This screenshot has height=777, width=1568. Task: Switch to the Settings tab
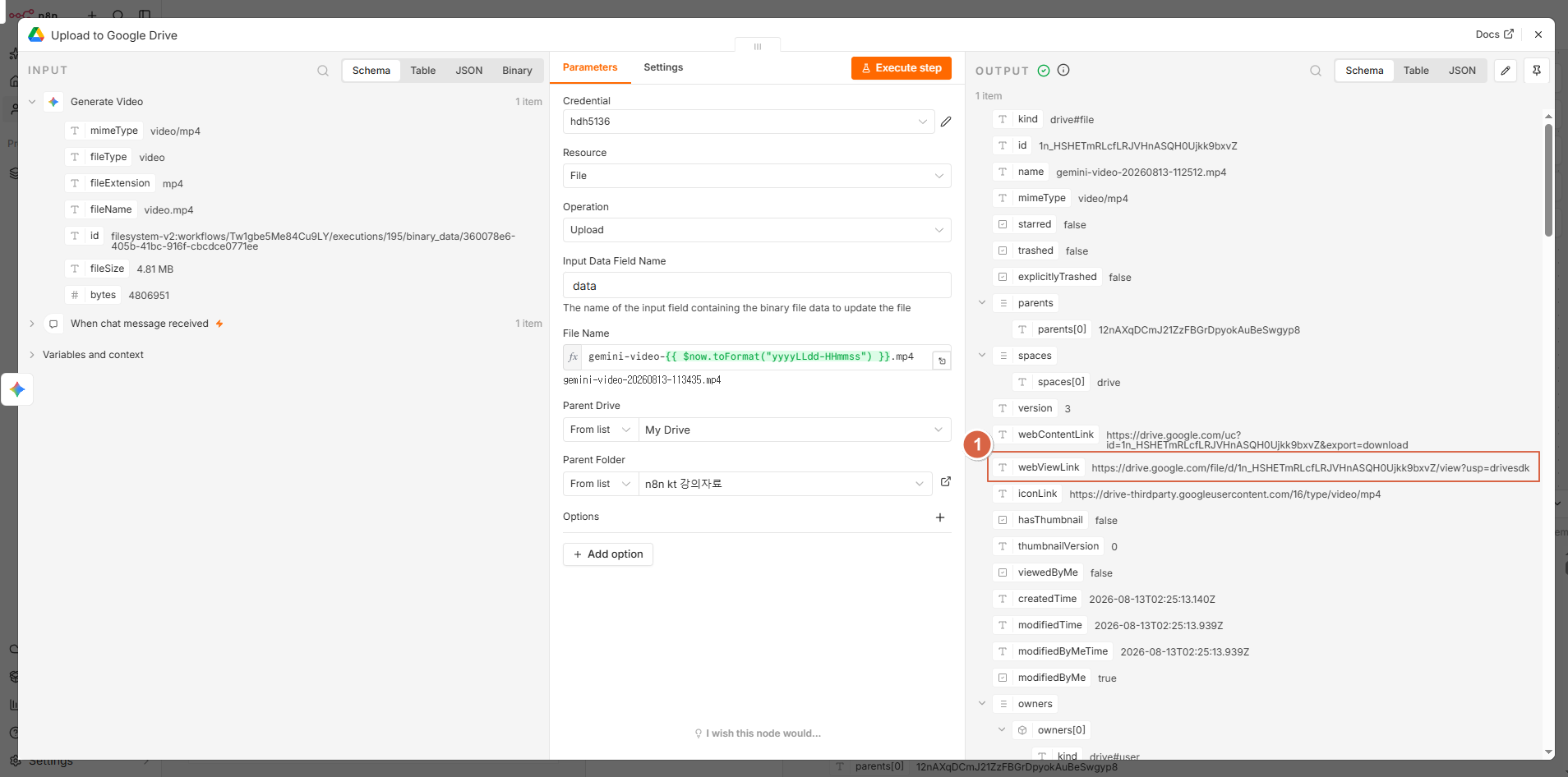663,67
